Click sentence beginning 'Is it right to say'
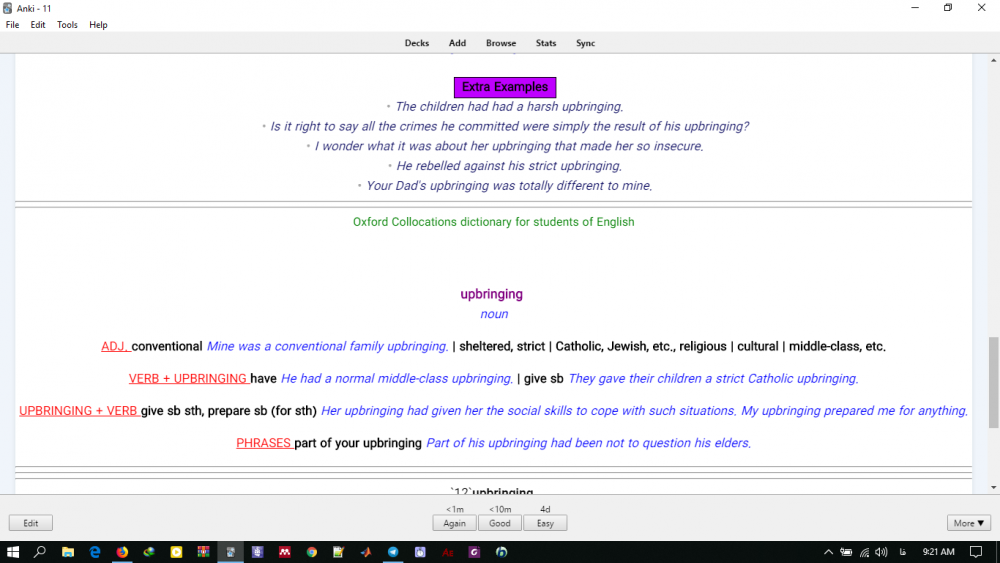Viewport: 1000px width, 563px height. (x=509, y=126)
